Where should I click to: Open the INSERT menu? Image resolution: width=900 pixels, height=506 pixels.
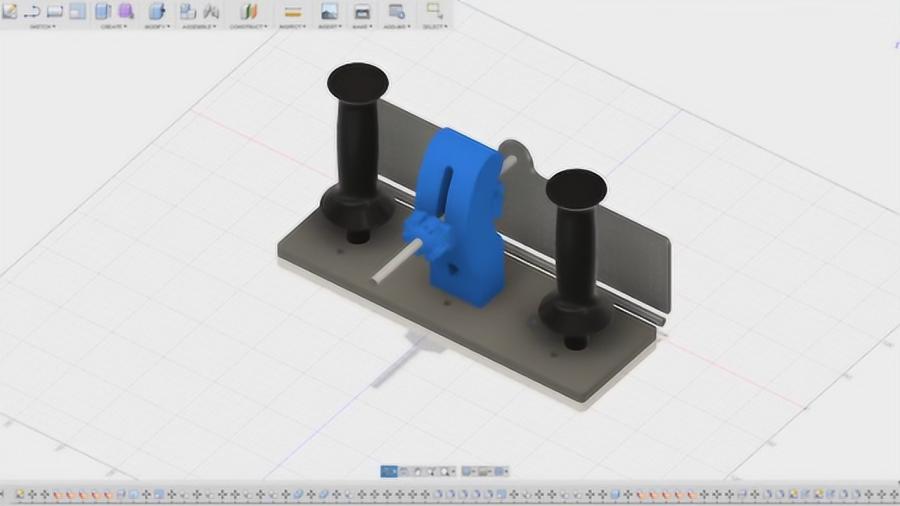[328, 26]
